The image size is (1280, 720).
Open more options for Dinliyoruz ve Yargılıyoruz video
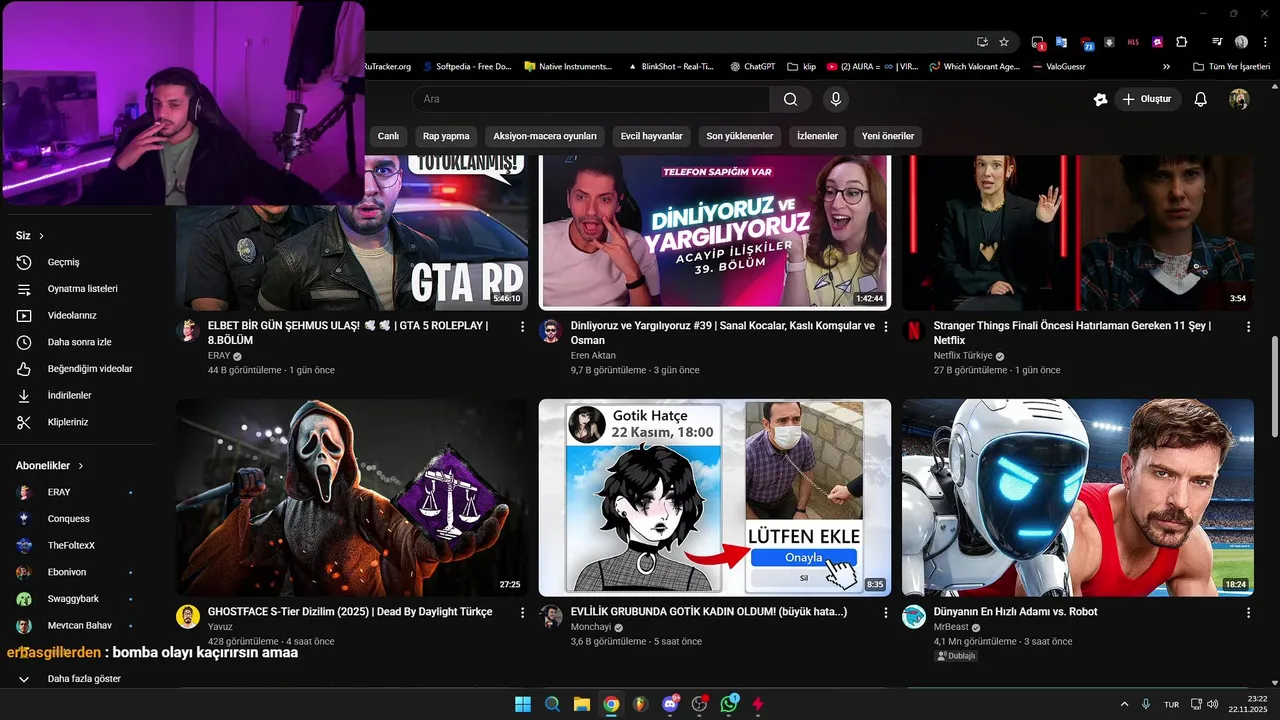[885, 327]
